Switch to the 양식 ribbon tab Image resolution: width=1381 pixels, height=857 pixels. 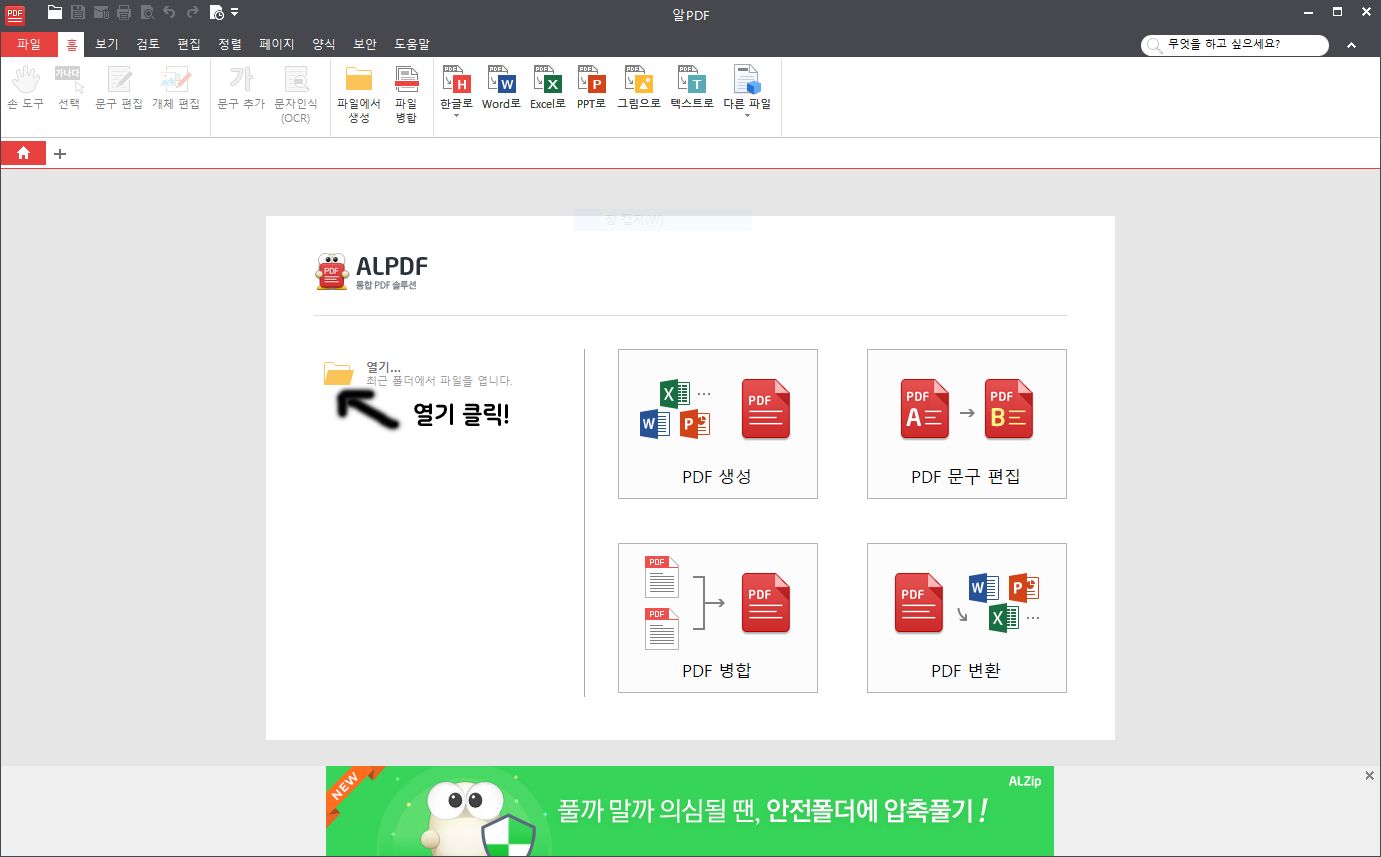point(324,44)
